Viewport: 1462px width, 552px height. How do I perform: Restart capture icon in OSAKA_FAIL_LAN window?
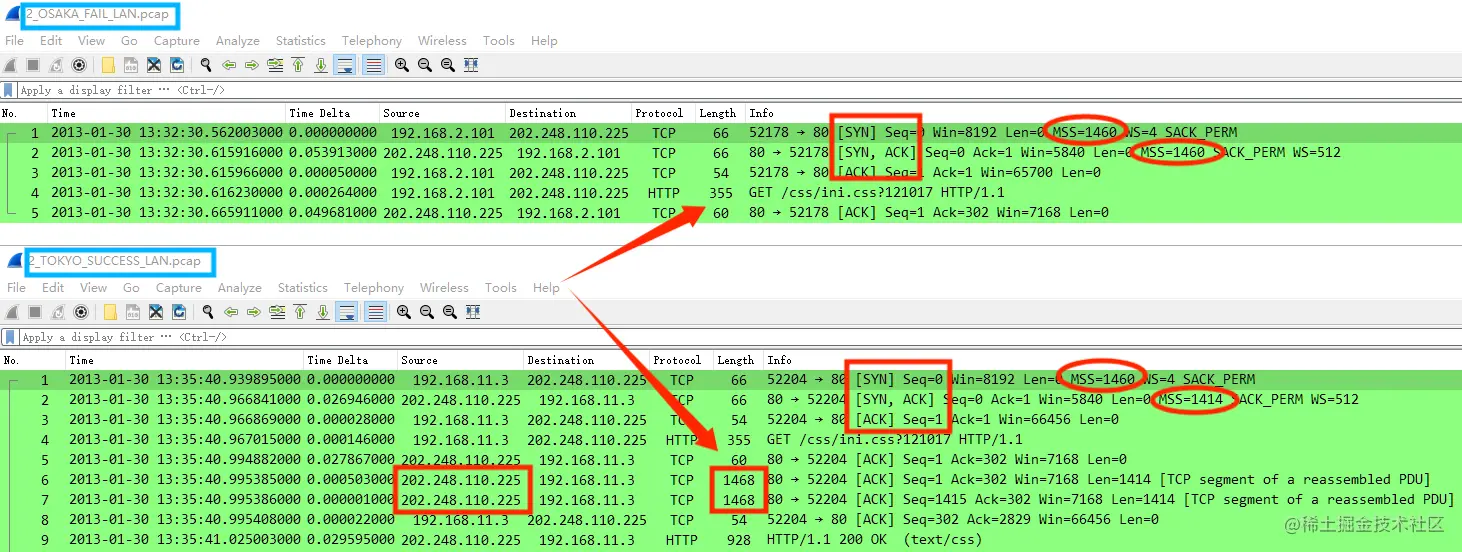tap(55, 65)
